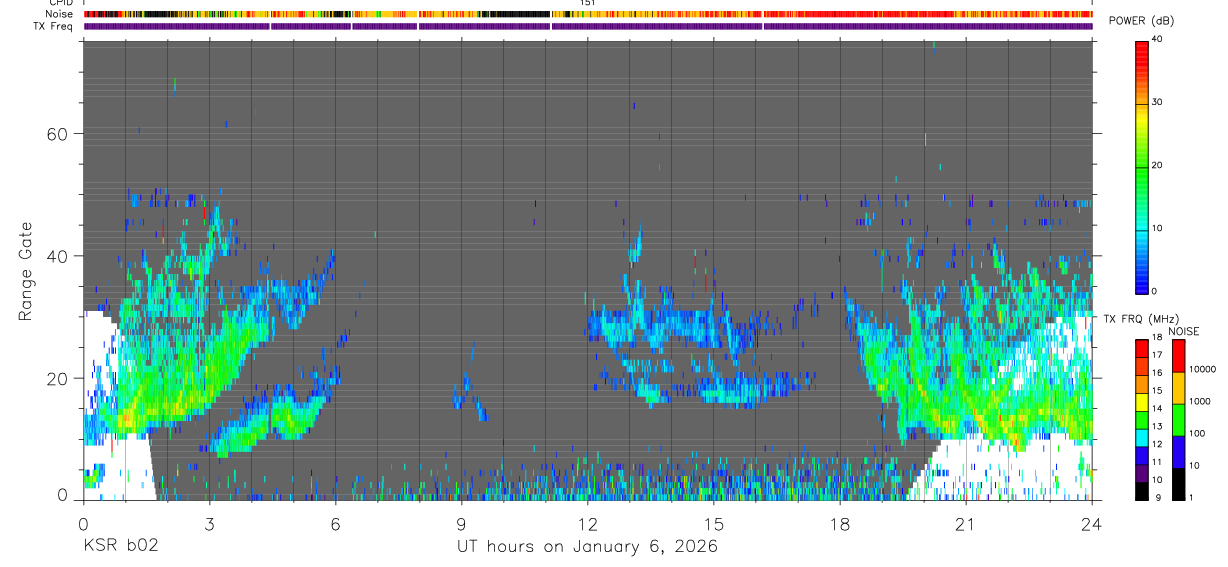Click the purple TX Freq strip at top
Screen dimensions: 1228x567
[x=588, y=26]
